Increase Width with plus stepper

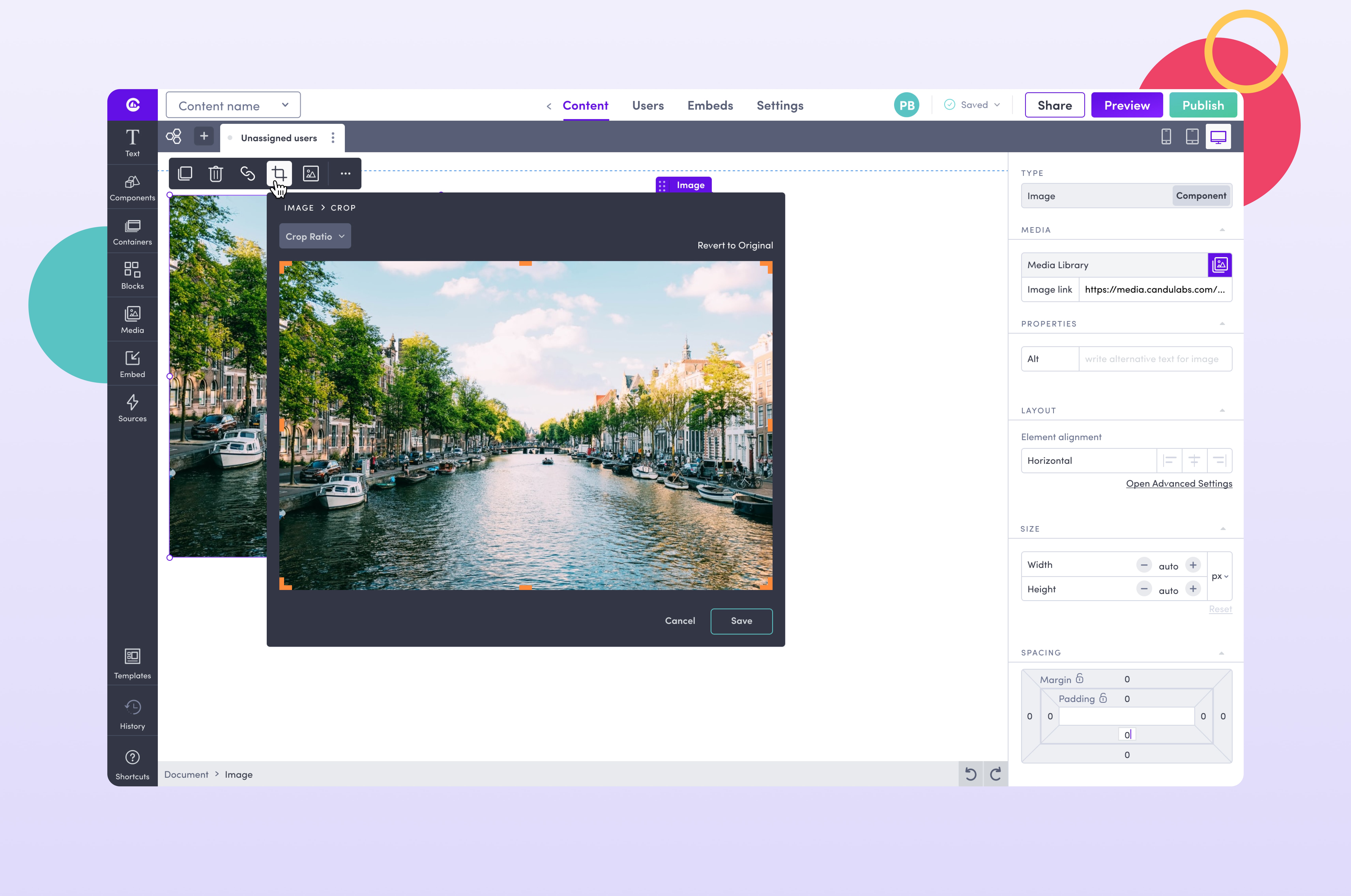(x=1193, y=565)
